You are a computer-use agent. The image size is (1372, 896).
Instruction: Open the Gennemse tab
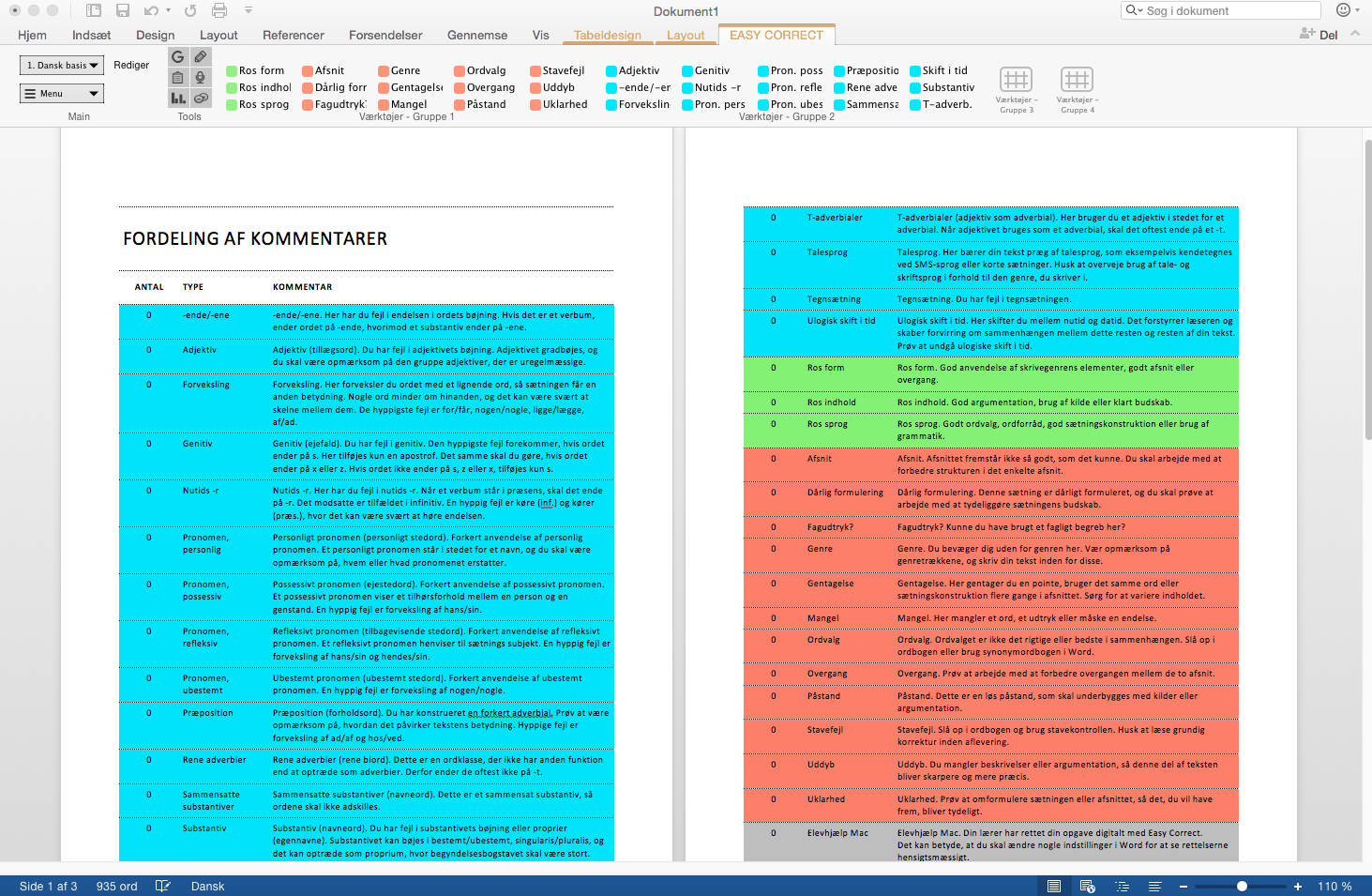477,35
